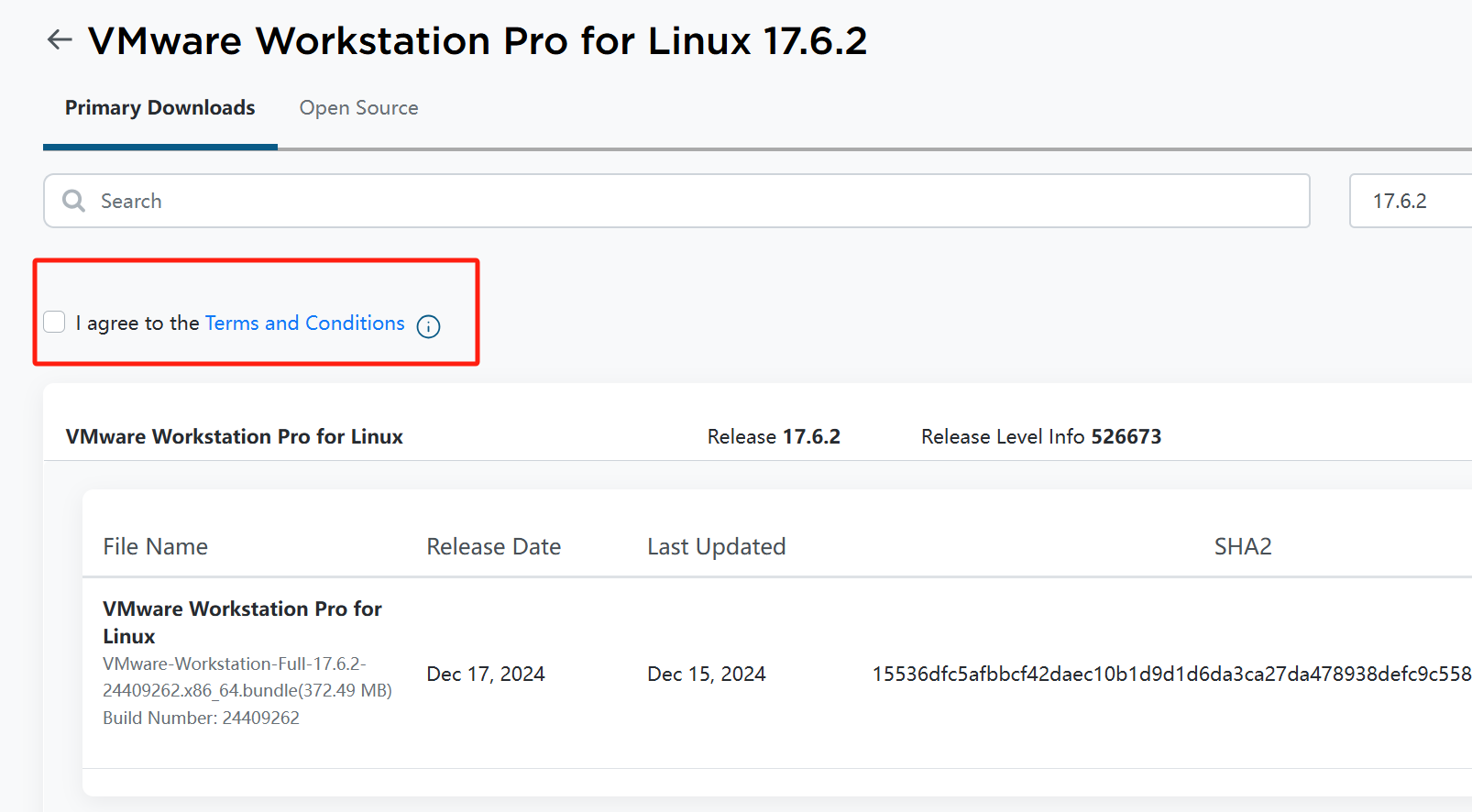Viewport: 1472px width, 812px height.
Task: Open the Terms and Conditions link
Action: tap(304, 323)
